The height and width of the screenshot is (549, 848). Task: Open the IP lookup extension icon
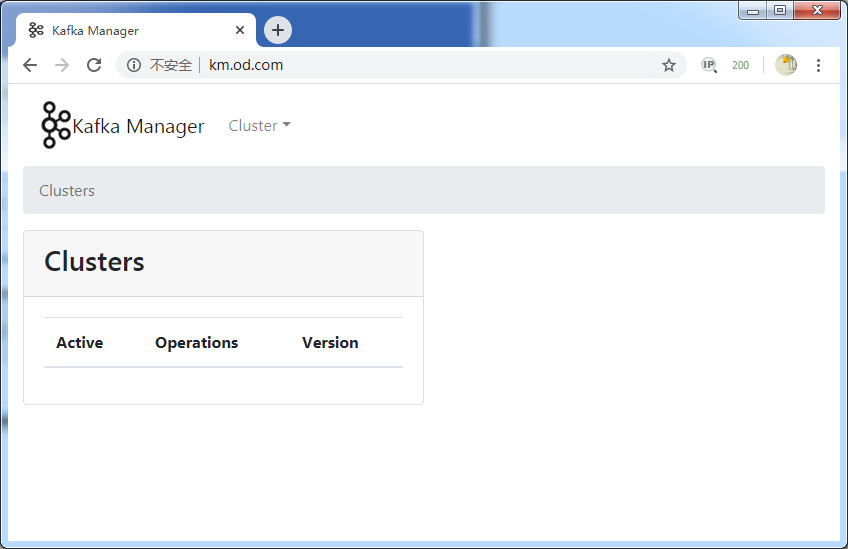(709, 65)
